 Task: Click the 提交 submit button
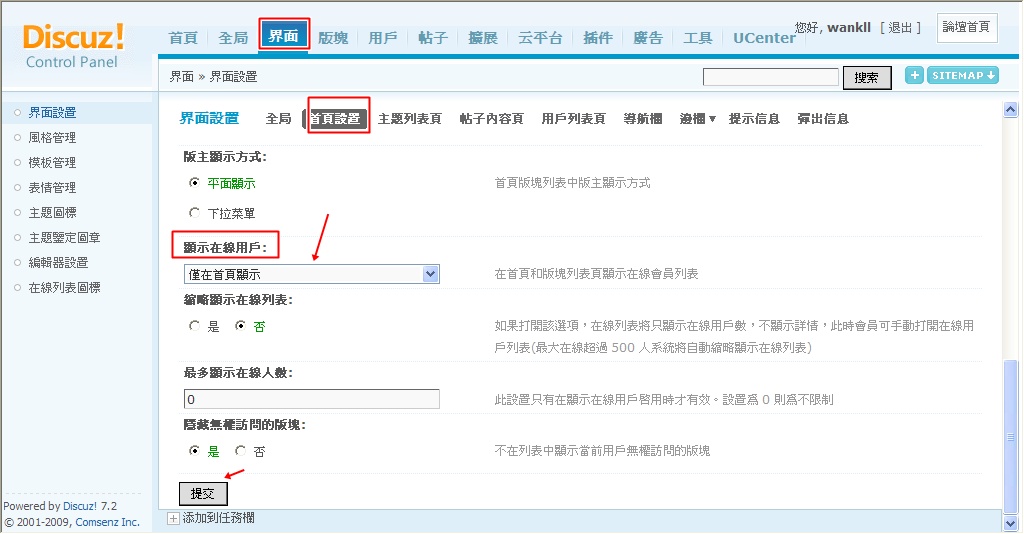[203, 494]
